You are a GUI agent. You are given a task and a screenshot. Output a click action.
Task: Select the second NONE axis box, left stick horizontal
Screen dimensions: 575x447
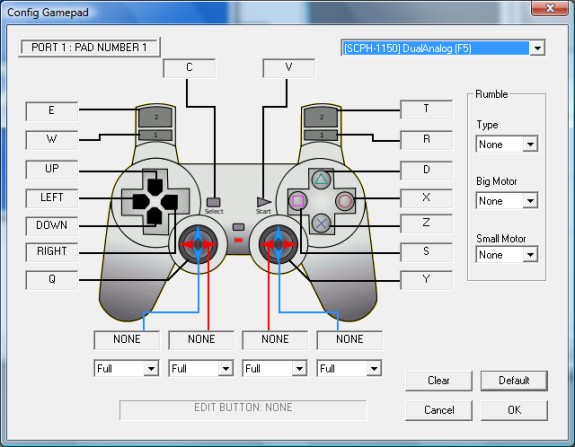(x=201, y=340)
